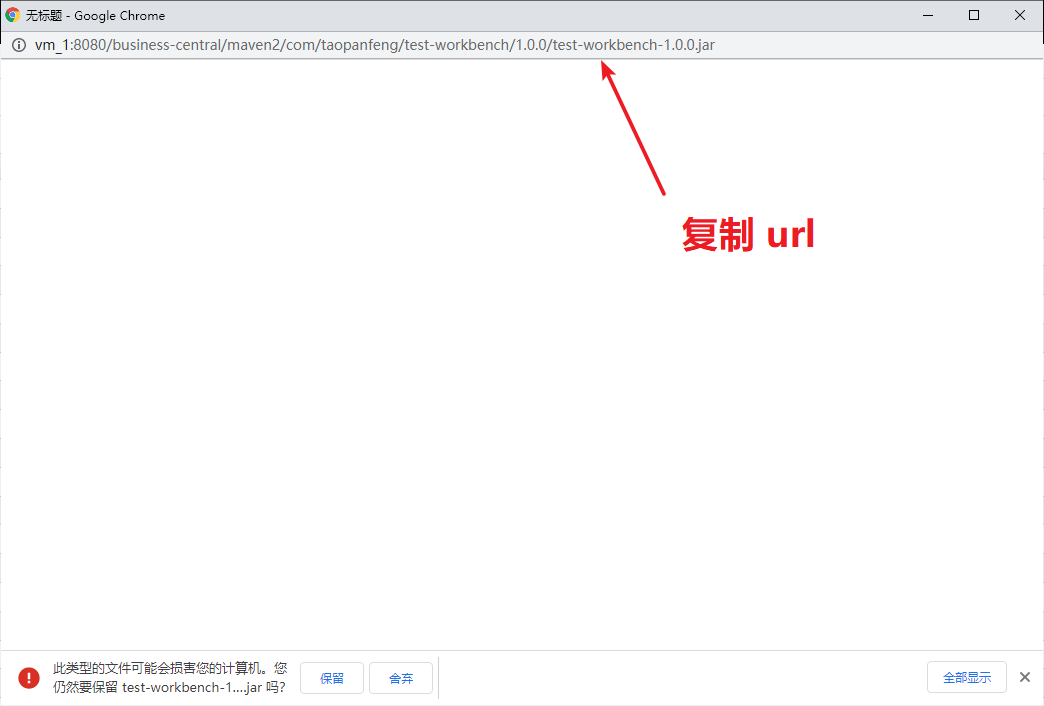
Task: Select the URL text in the address bar
Action: pyautogui.click(x=375, y=45)
